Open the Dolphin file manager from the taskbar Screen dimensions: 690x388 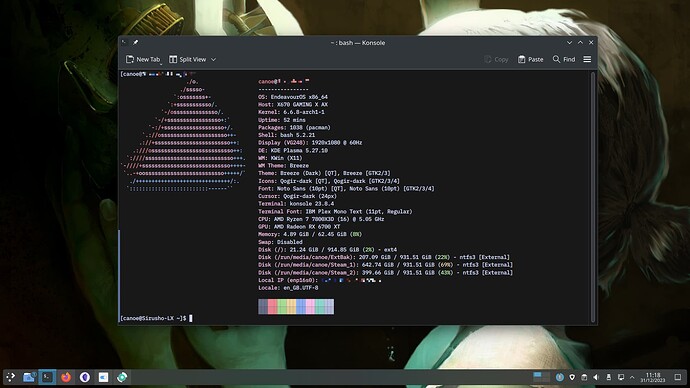point(29,377)
